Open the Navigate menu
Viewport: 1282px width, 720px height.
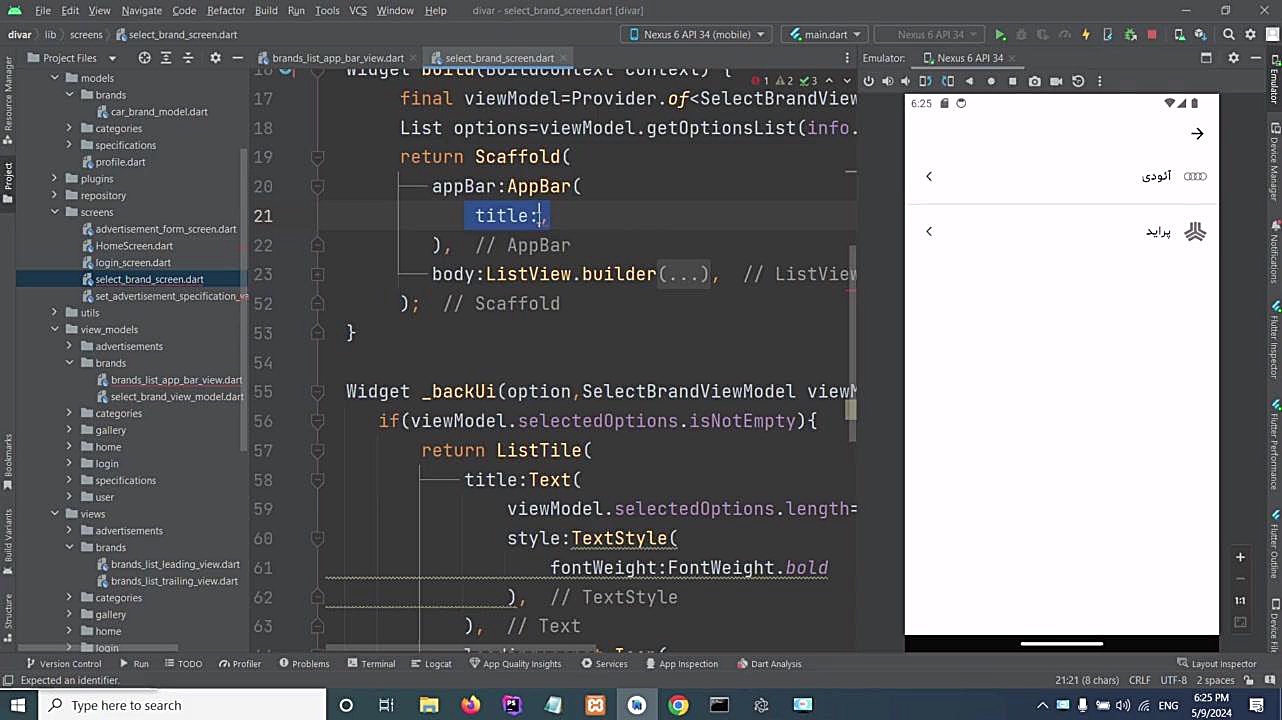[141, 10]
